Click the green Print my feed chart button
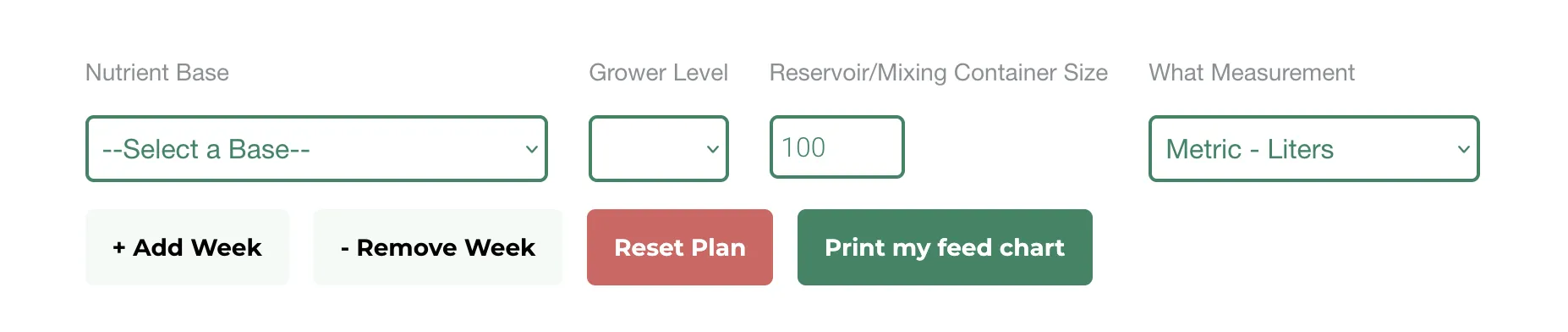This screenshot has width=1568, height=332. coord(945,247)
